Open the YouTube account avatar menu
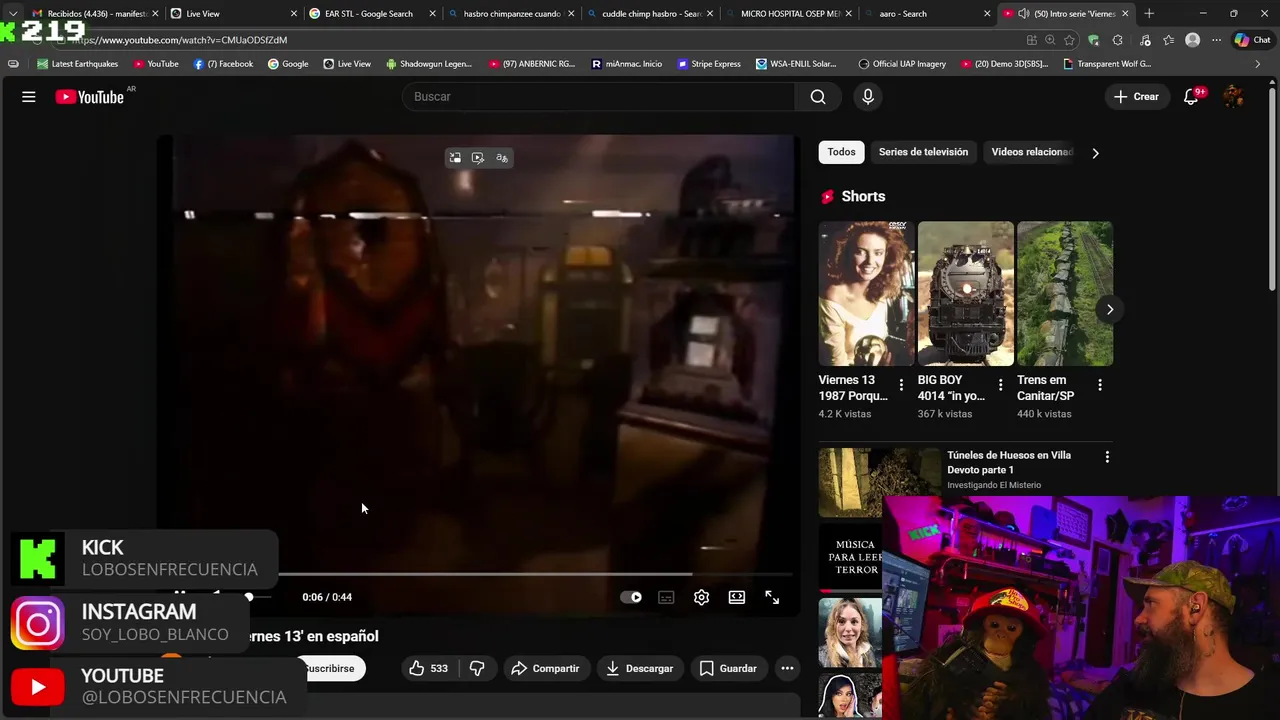This screenshot has height=720, width=1280. pos(1234,97)
